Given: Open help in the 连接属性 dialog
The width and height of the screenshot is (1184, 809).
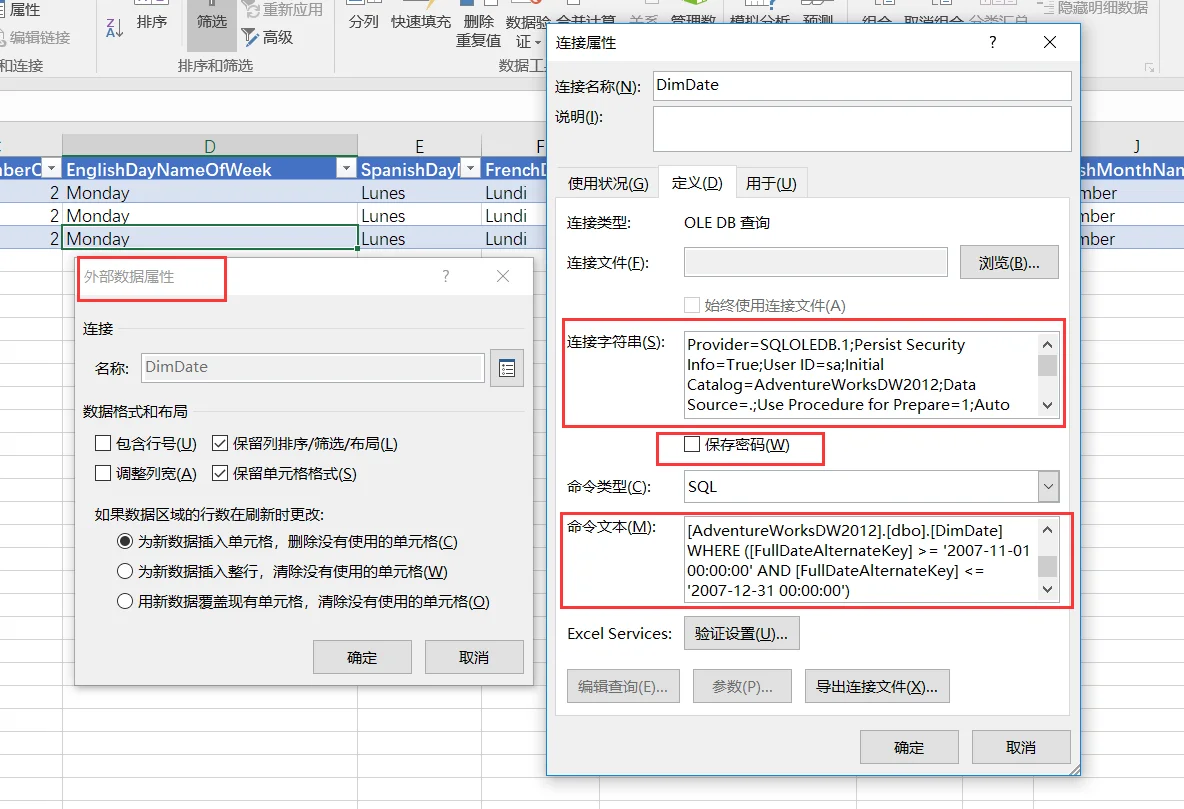Looking at the screenshot, I should (992, 42).
